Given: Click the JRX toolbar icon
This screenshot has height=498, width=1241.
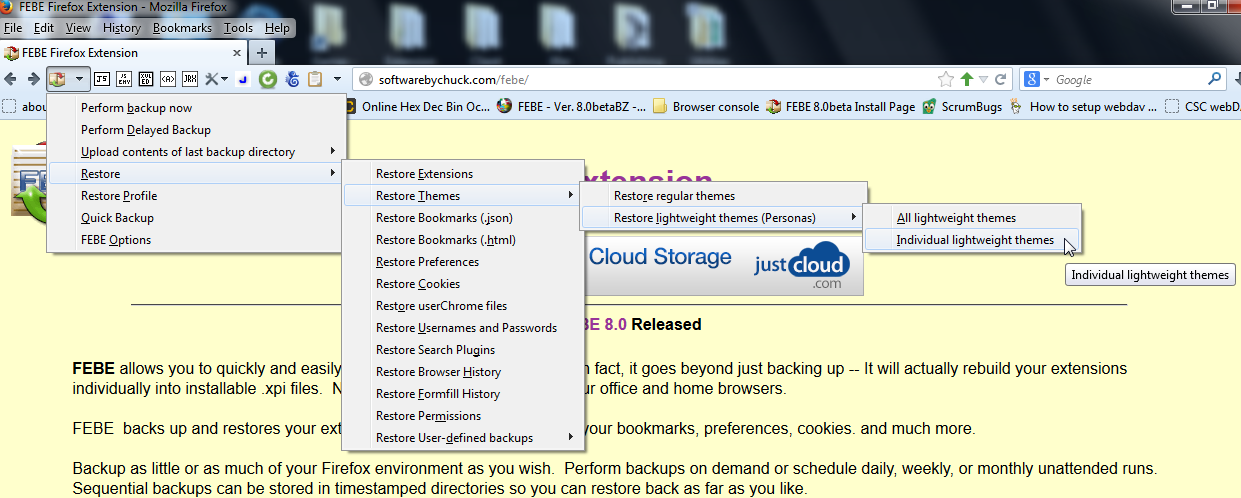Looking at the screenshot, I should (190, 79).
